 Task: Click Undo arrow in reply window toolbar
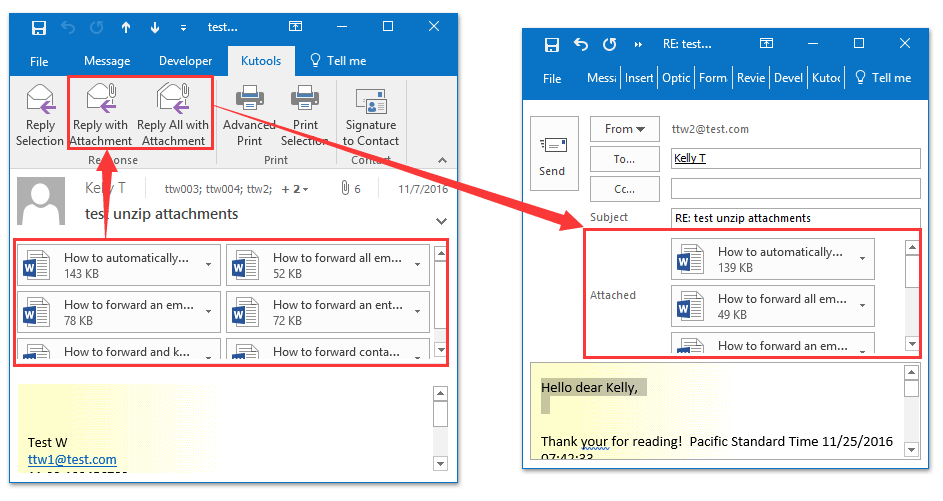pos(581,44)
